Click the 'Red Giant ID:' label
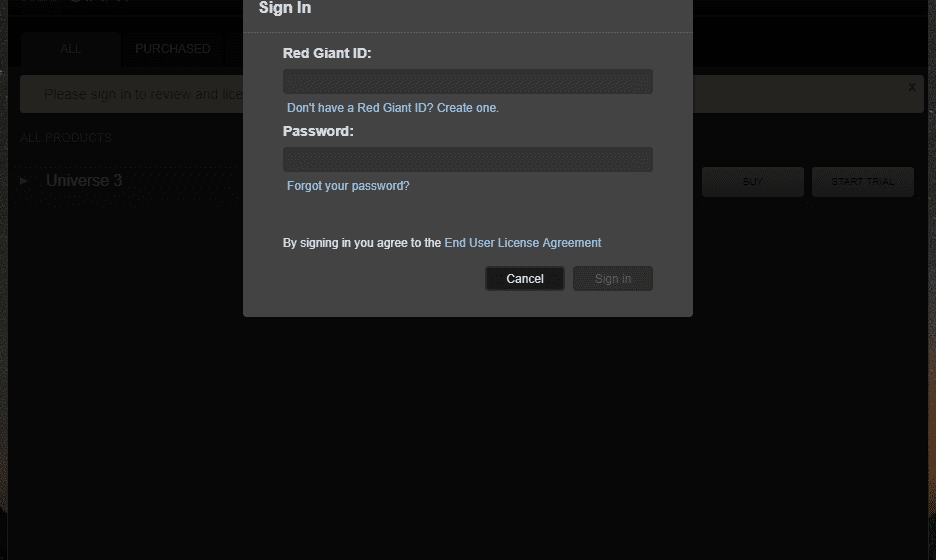 pos(327,53)
